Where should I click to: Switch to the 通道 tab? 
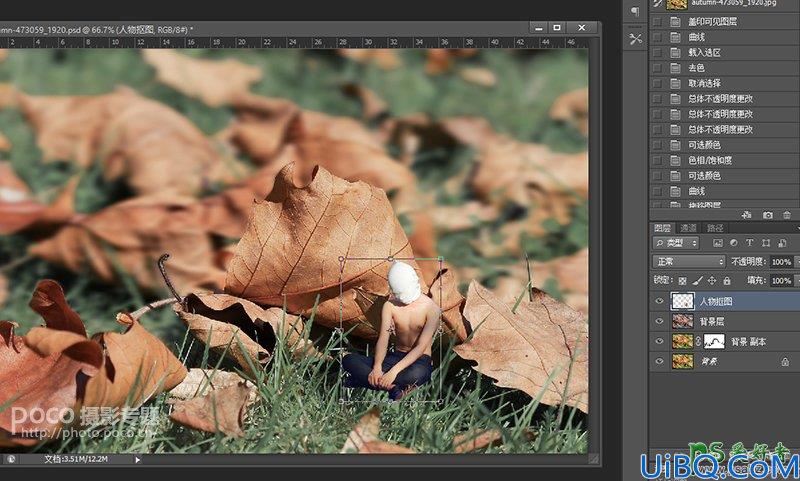[x=688, y=228]
